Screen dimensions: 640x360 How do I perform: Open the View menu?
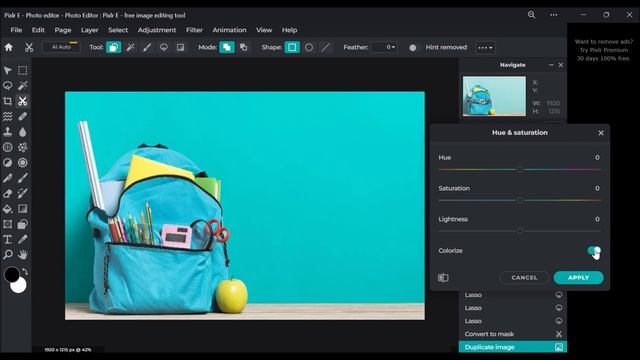coord(264,30)
